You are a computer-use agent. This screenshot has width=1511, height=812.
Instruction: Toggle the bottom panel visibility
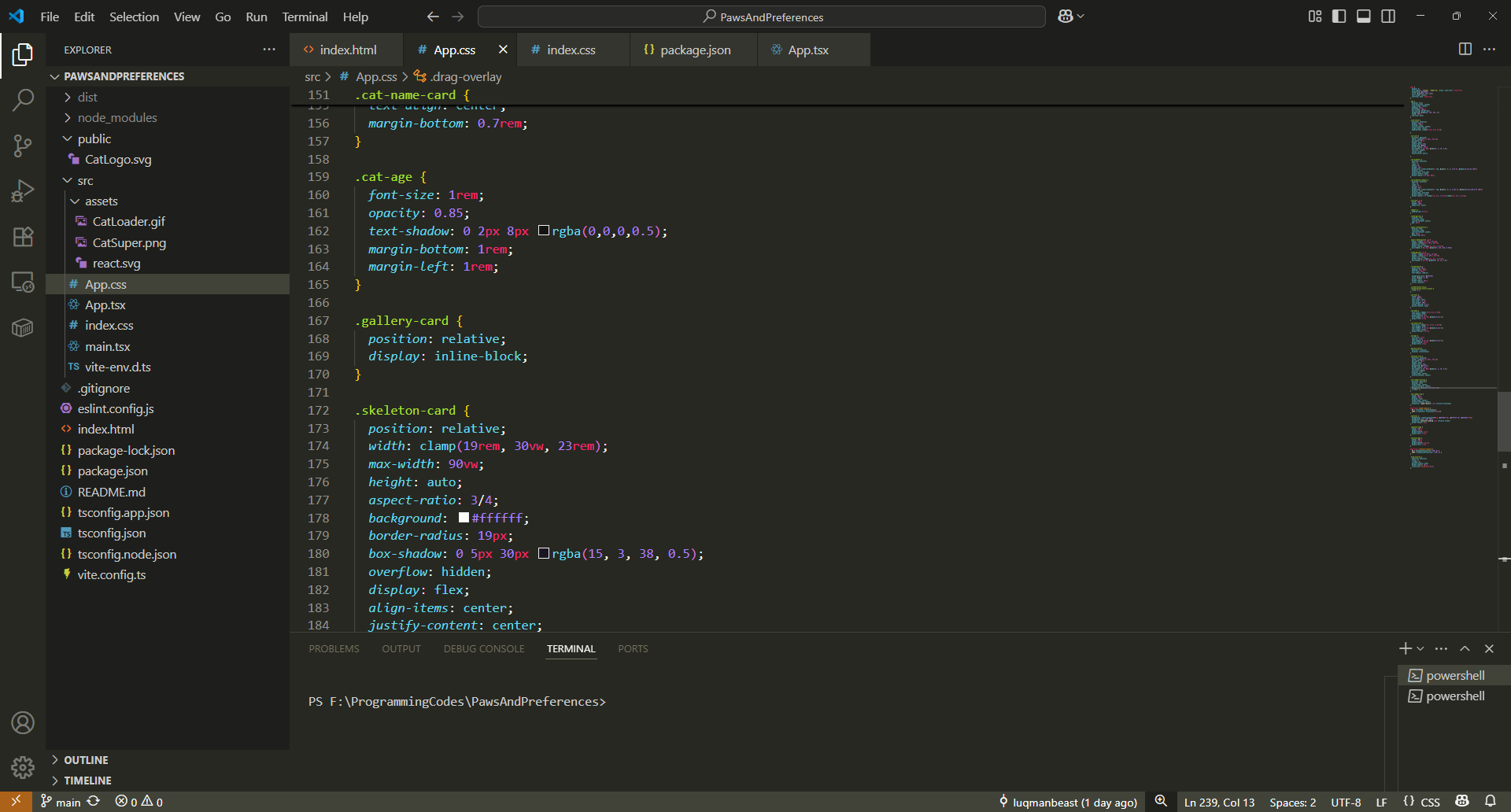(x=1364, y=17)
